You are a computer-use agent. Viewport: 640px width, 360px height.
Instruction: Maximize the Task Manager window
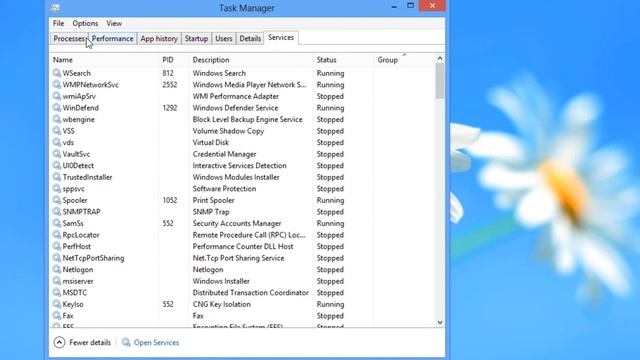pyautogui.click(x=411, y=6)
